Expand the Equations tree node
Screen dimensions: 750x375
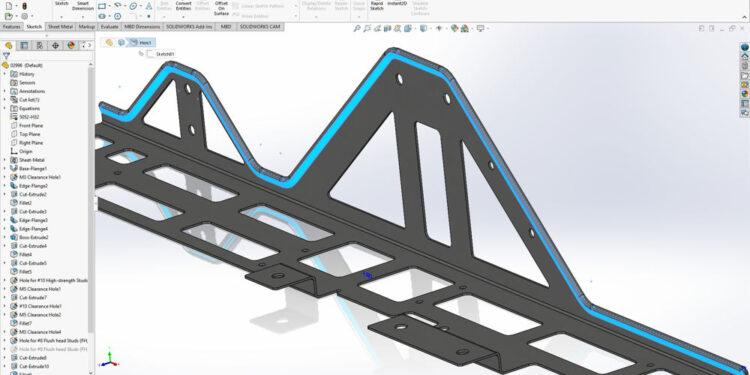[5, 108]
